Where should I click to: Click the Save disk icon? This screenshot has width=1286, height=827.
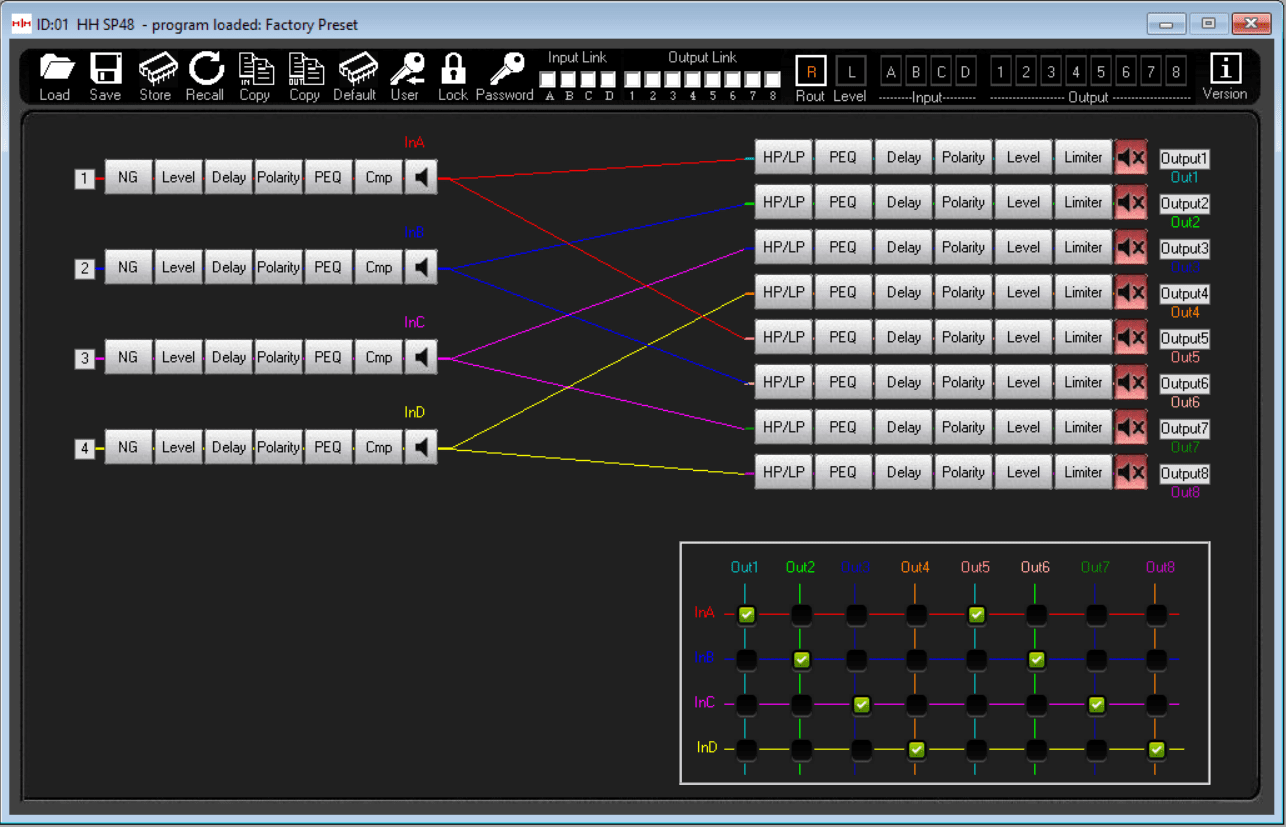tap(105, 69)
